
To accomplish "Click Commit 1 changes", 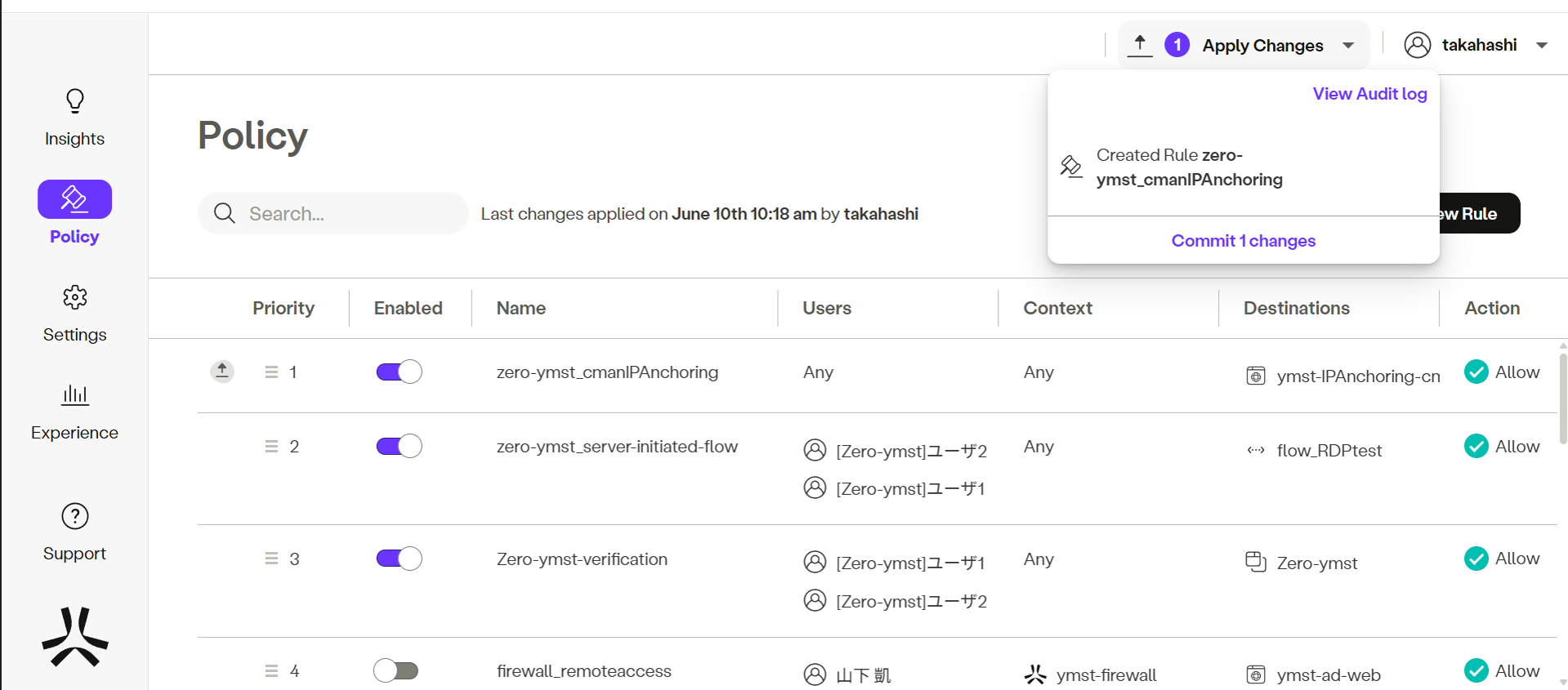I will [x=1243, y=241].
